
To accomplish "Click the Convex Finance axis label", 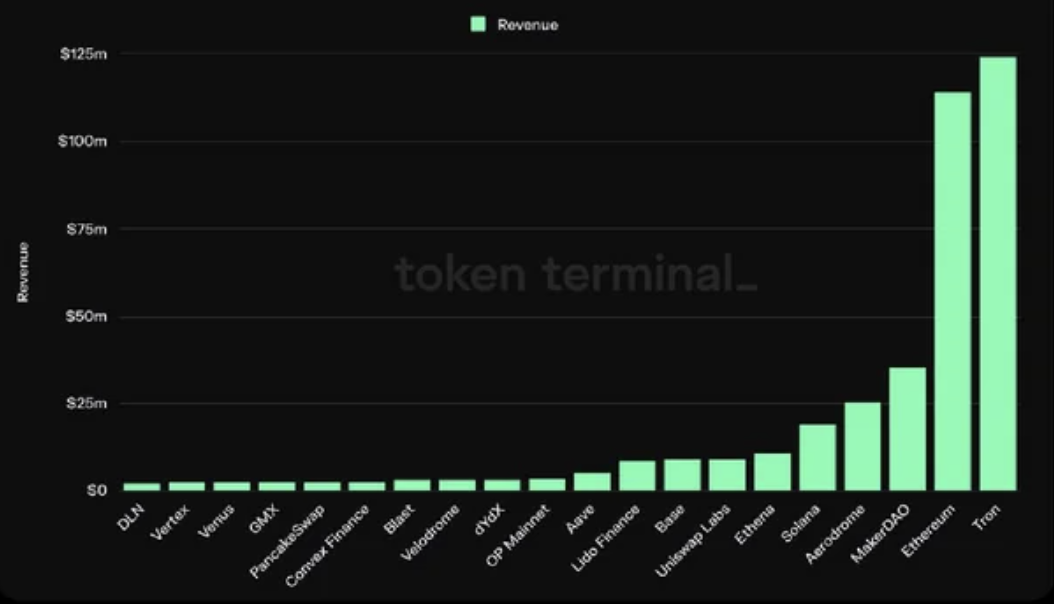I will click(x=327, y=546).
